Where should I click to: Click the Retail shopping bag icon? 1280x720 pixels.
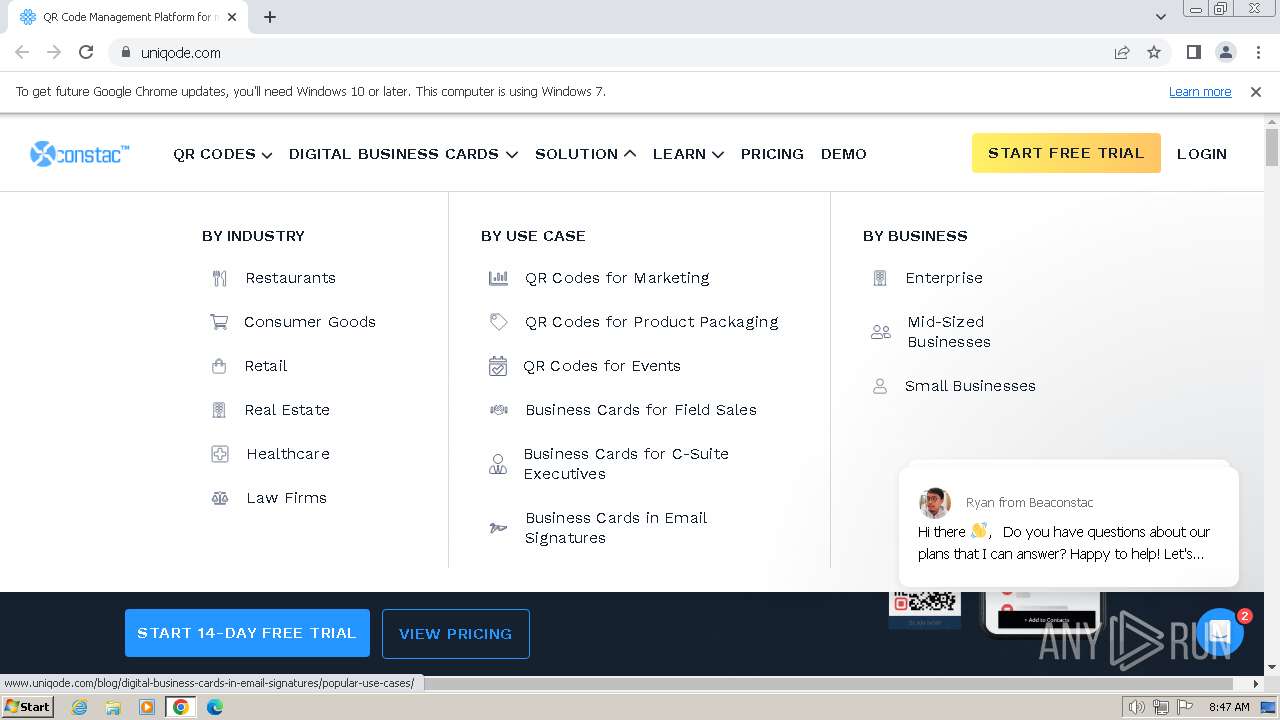pos(219,366)
